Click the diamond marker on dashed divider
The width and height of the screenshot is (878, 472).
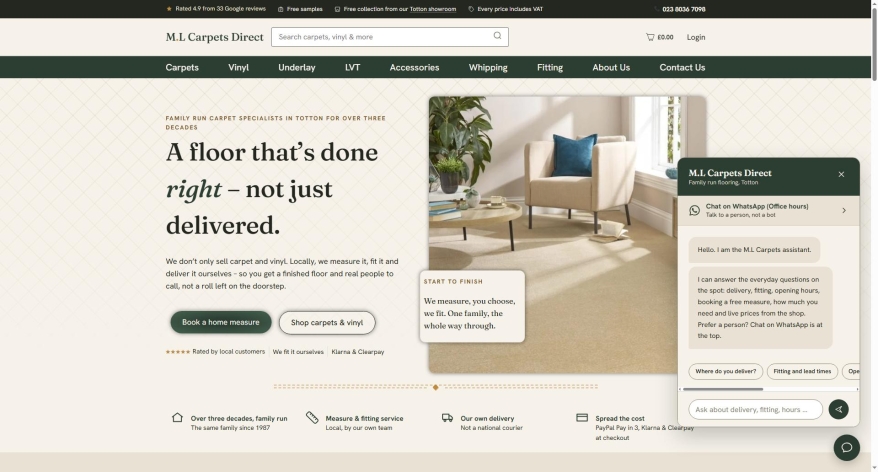[436, 387]
